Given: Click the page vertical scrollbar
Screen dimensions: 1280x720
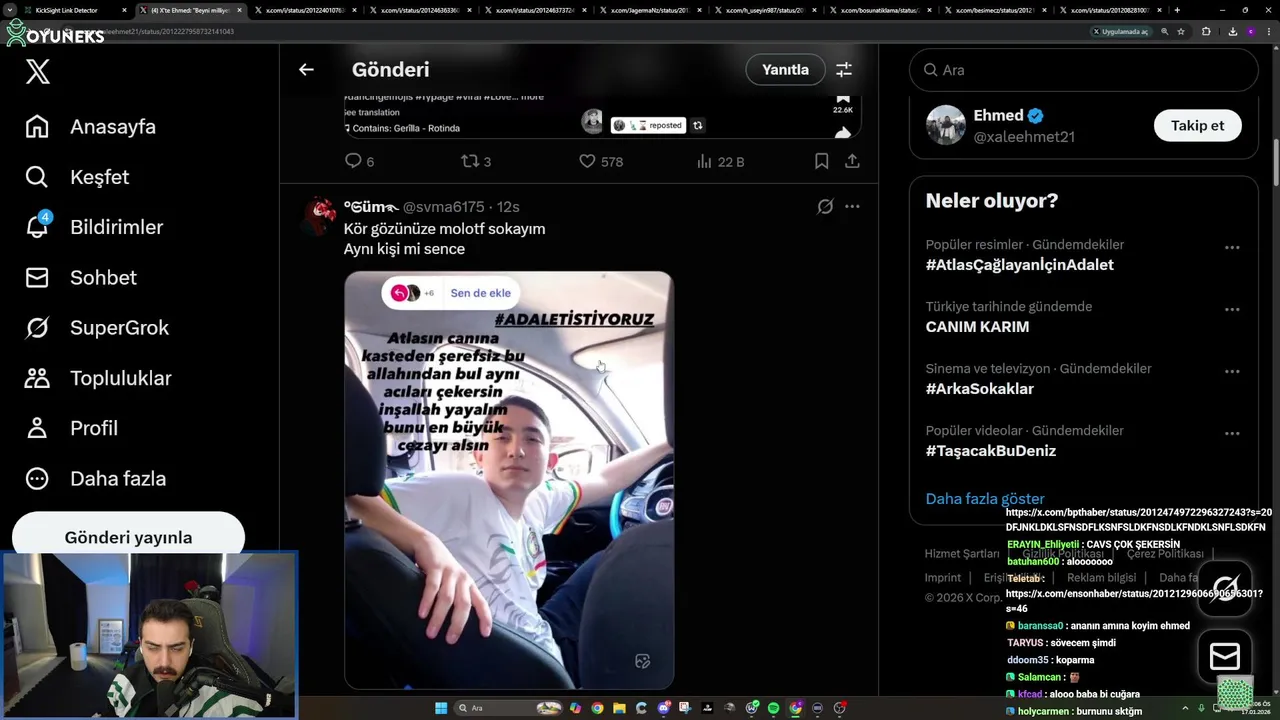Looking at the screenshot, I should tap(1275, 160).
